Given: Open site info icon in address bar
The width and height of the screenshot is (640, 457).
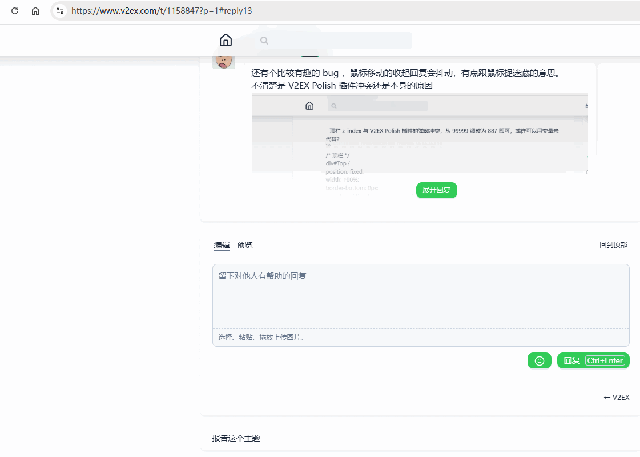Looking at the screenshot, I should [60, 11].
